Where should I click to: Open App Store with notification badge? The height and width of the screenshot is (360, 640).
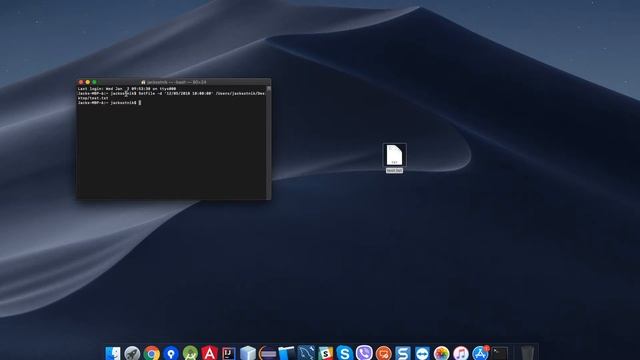[480, 353]
